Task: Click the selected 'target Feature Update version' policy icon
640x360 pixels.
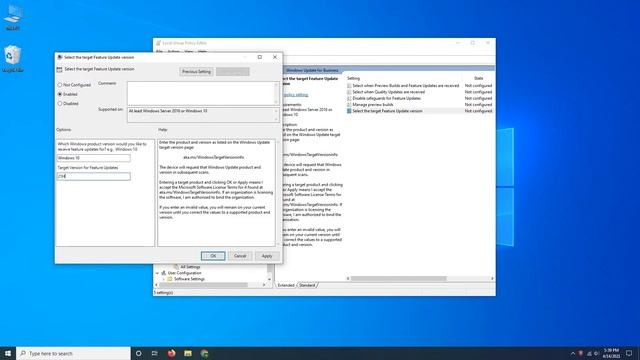Action: [349, 111]
